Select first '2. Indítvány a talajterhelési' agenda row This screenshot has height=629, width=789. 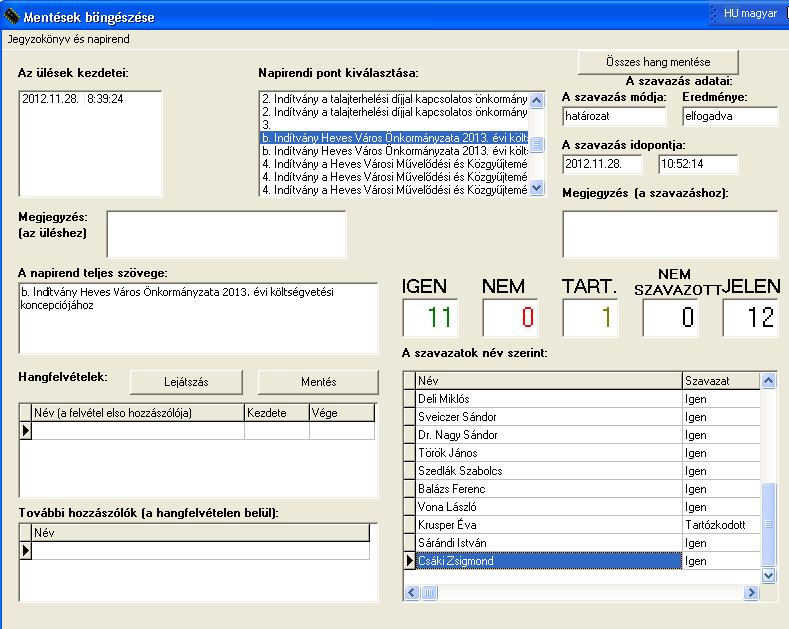pyautogui.click(x=395, y=99)
